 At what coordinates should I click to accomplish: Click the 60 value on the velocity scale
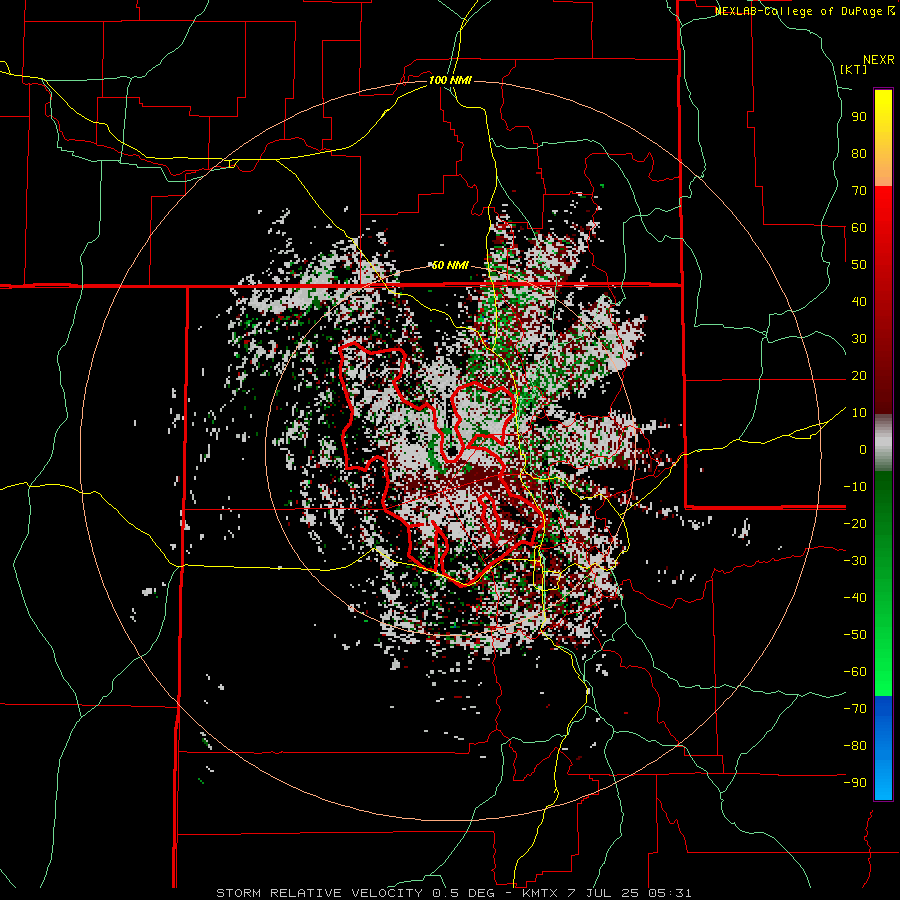click(x=859, y=228)
